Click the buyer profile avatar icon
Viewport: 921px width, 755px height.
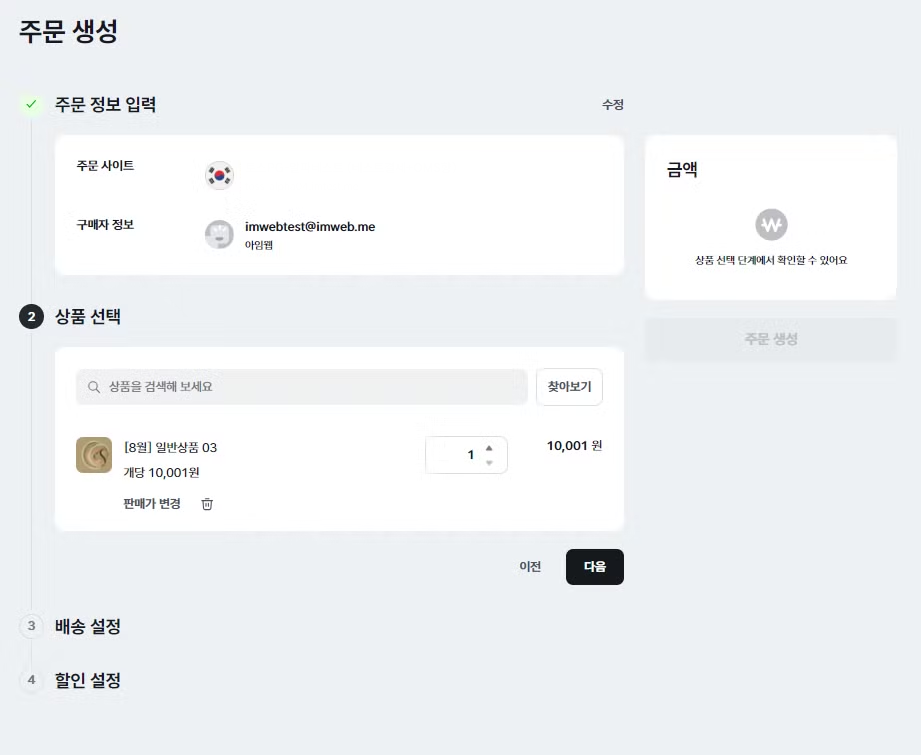219,234
